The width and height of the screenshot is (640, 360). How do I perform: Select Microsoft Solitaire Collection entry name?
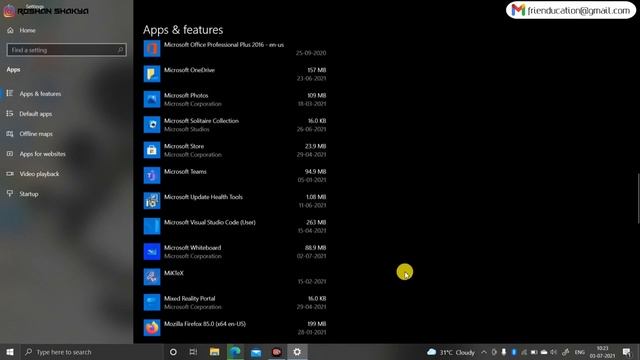tap(201, 121)
